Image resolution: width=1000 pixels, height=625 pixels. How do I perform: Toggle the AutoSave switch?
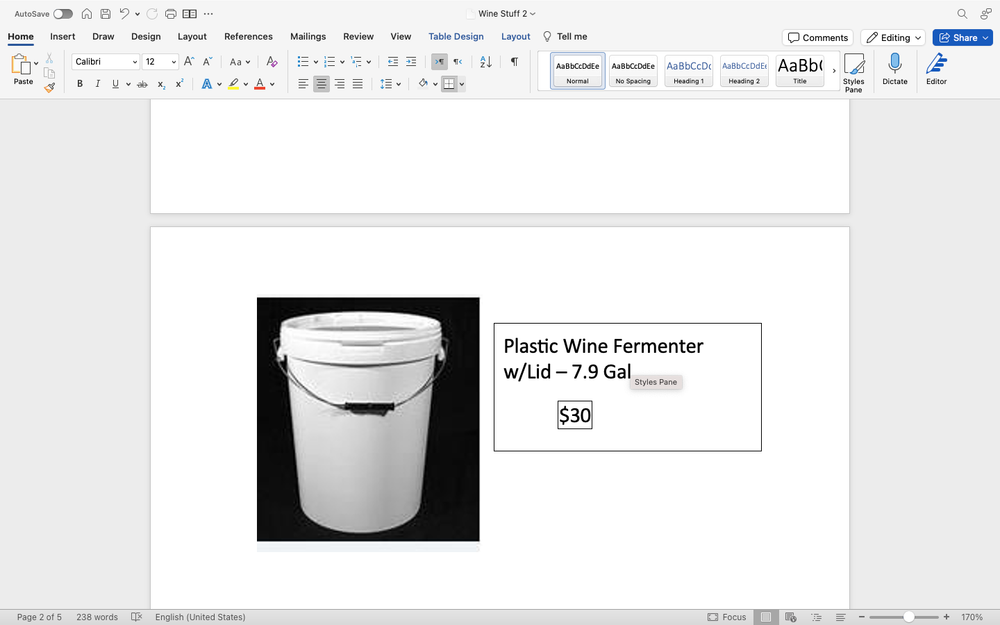click(x=62, y=14)
